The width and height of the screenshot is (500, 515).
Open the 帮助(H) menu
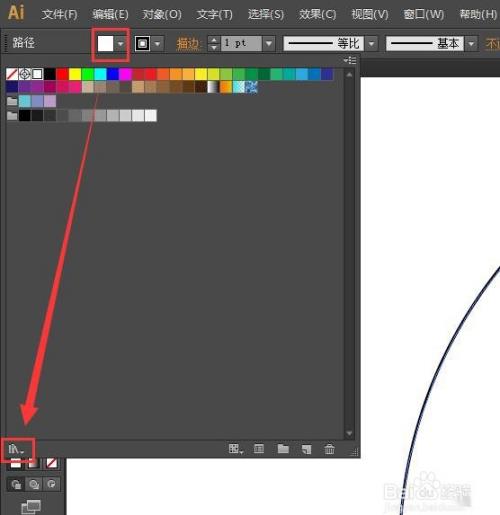tap(478, 14)
